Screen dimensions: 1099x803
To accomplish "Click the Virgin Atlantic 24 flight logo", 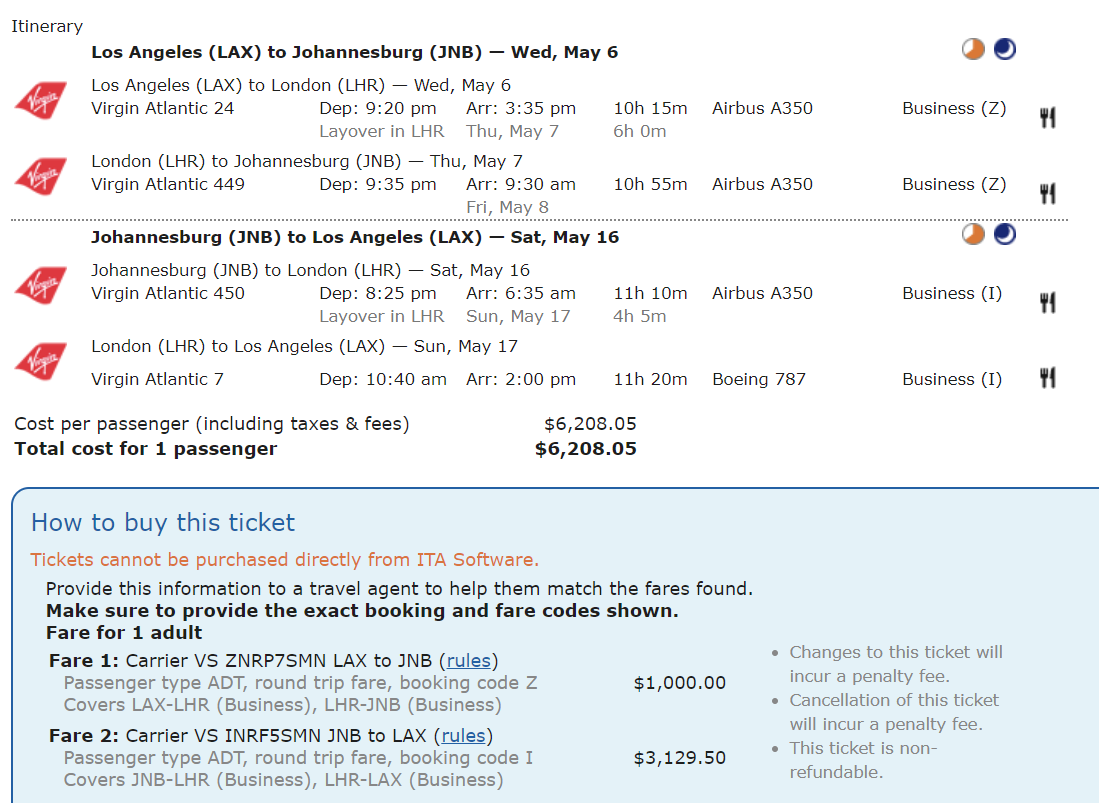I will click(41, 100).
